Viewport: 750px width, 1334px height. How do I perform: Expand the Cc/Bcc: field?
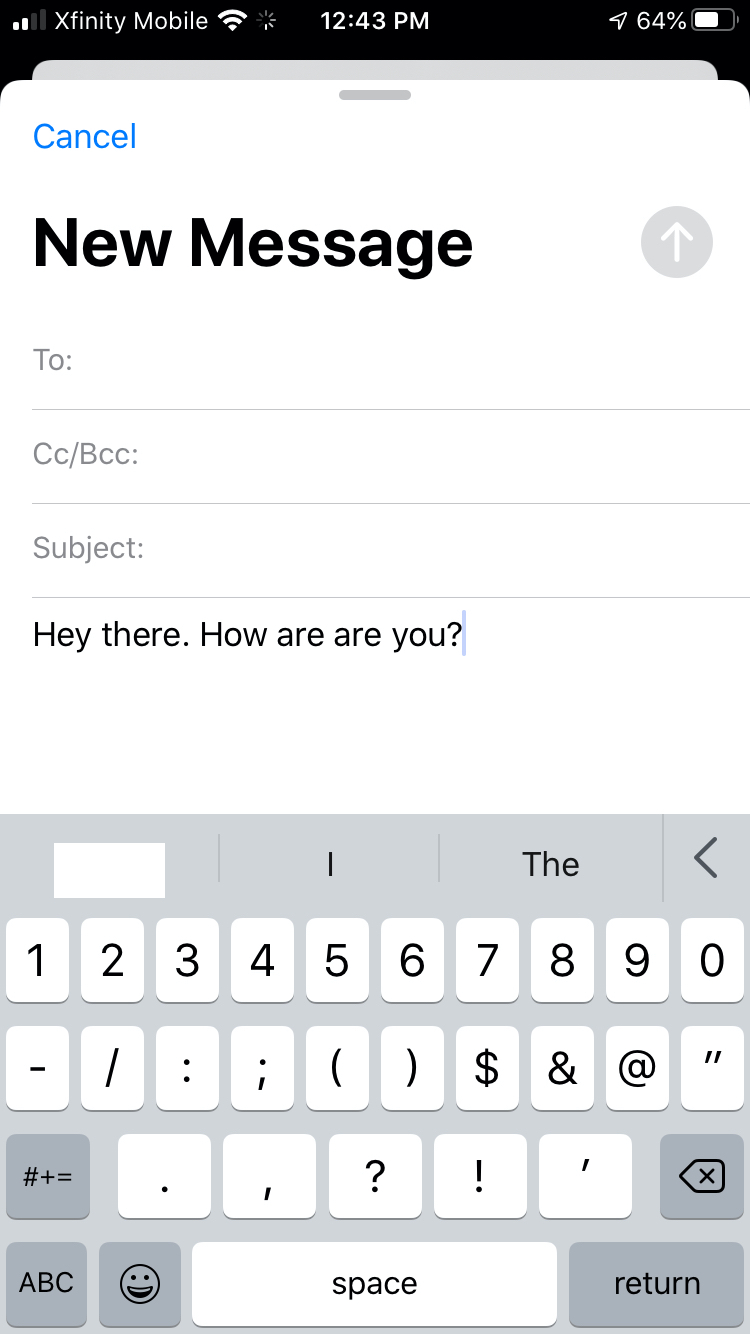[391, 455]
